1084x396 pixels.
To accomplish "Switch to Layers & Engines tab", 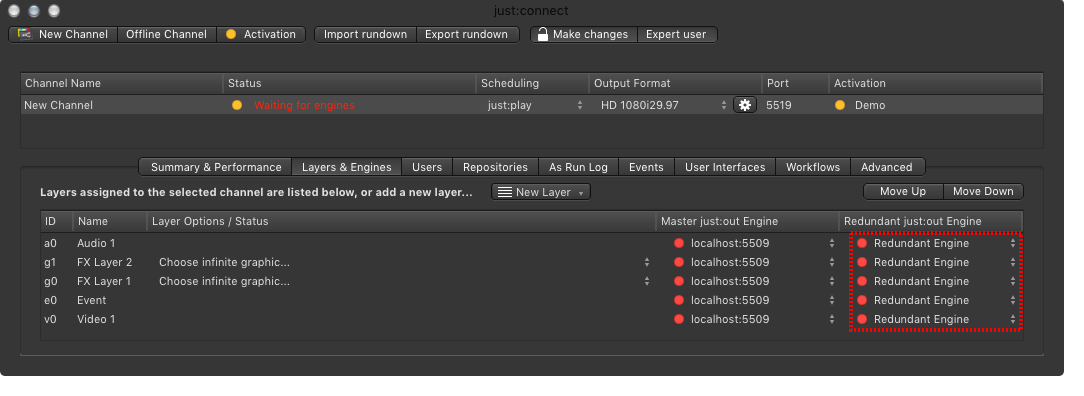I will 347,167.
